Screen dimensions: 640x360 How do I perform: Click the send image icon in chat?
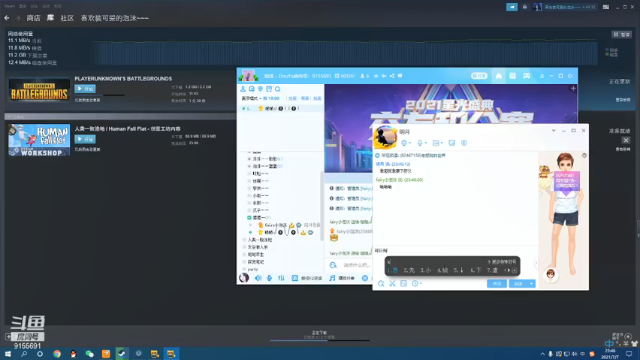click(x=403, y=283)
